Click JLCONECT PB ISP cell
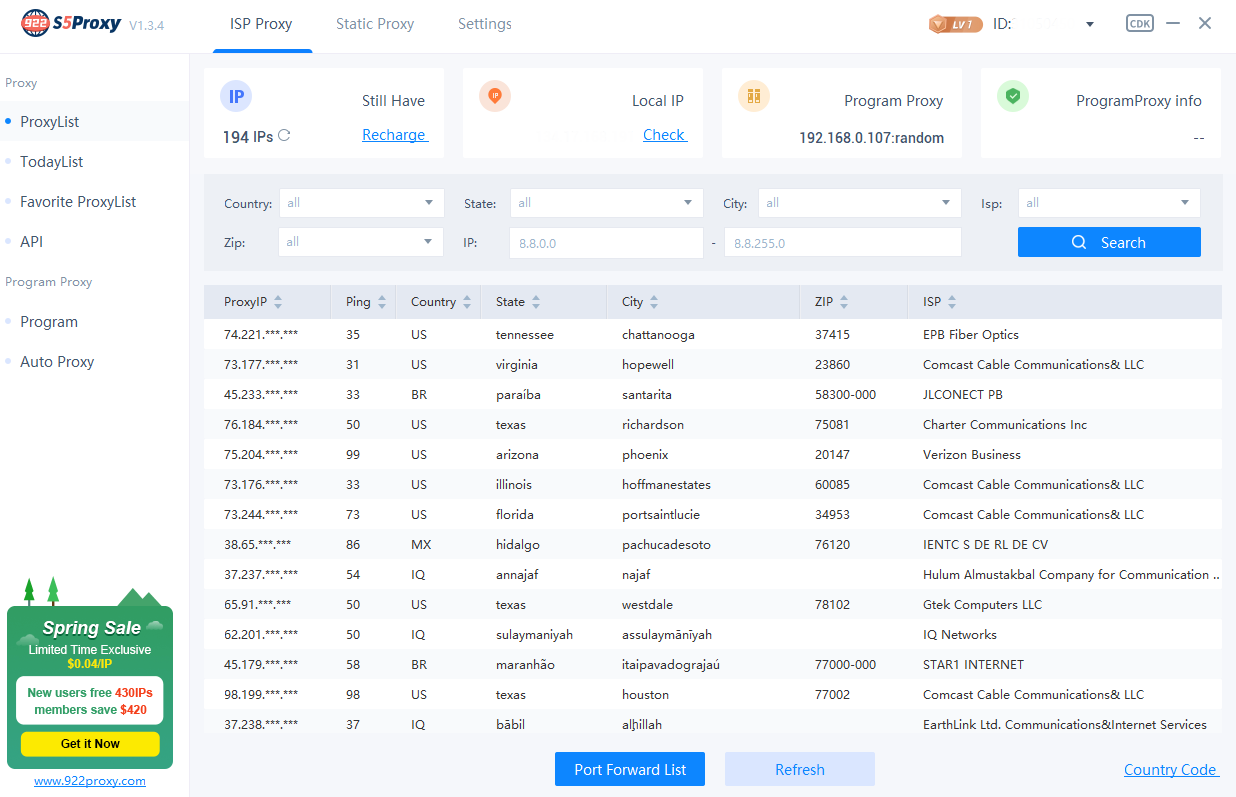Viewport: 1236px width, 797px height. coord(962,394)
